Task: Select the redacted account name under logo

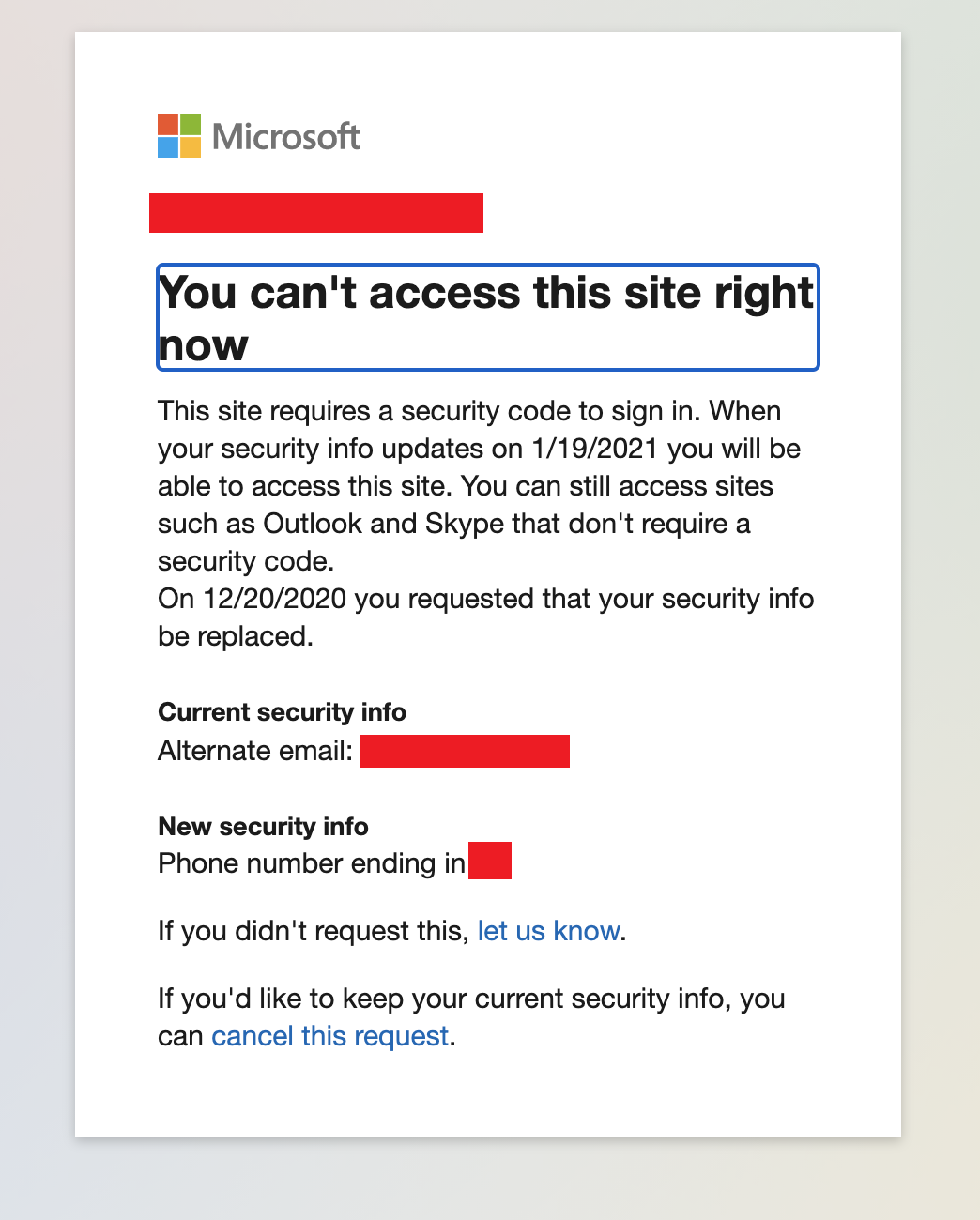Action: click(x=316, y=213)
